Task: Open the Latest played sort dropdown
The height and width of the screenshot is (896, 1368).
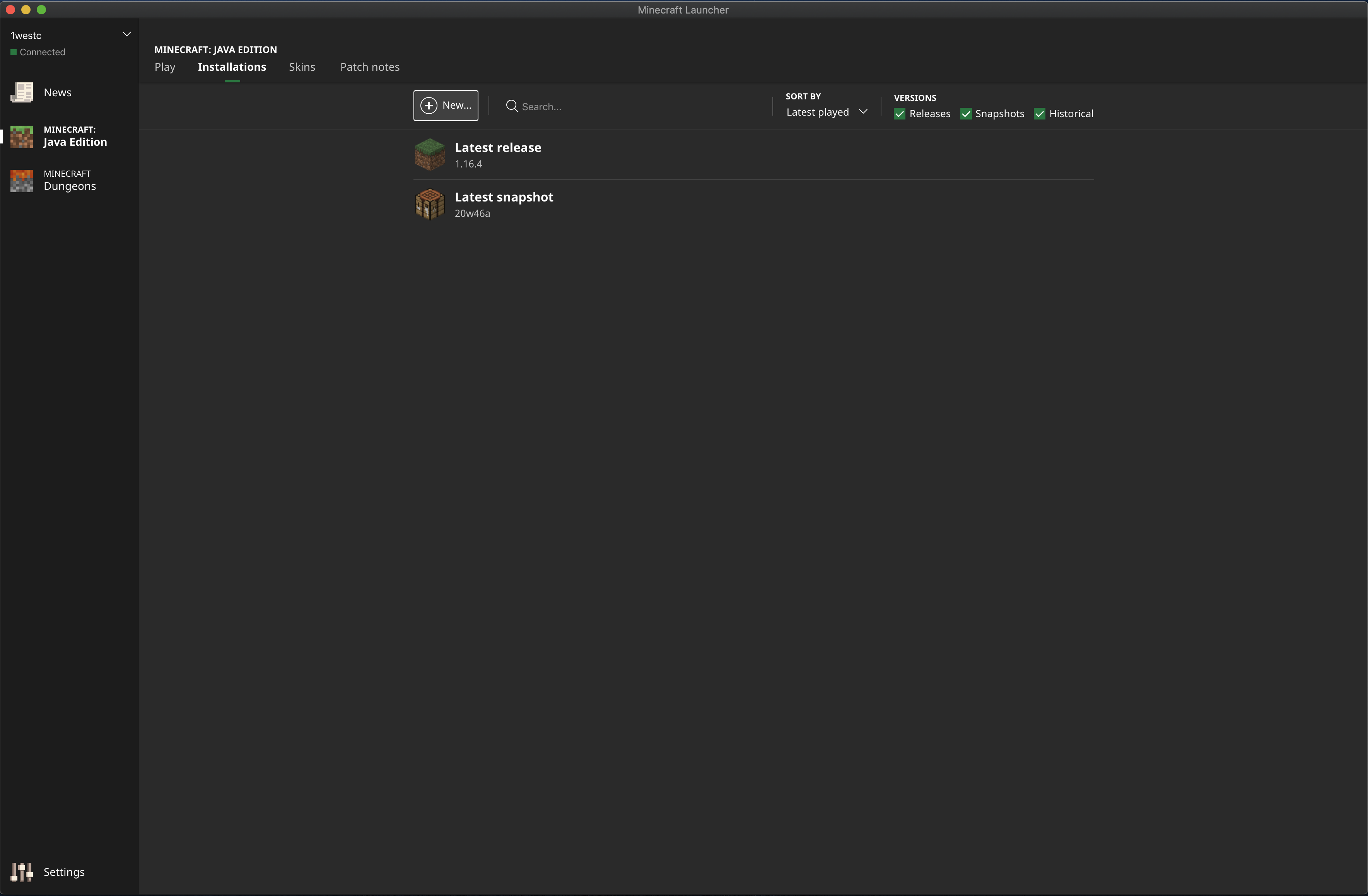Action: [818, 112]
